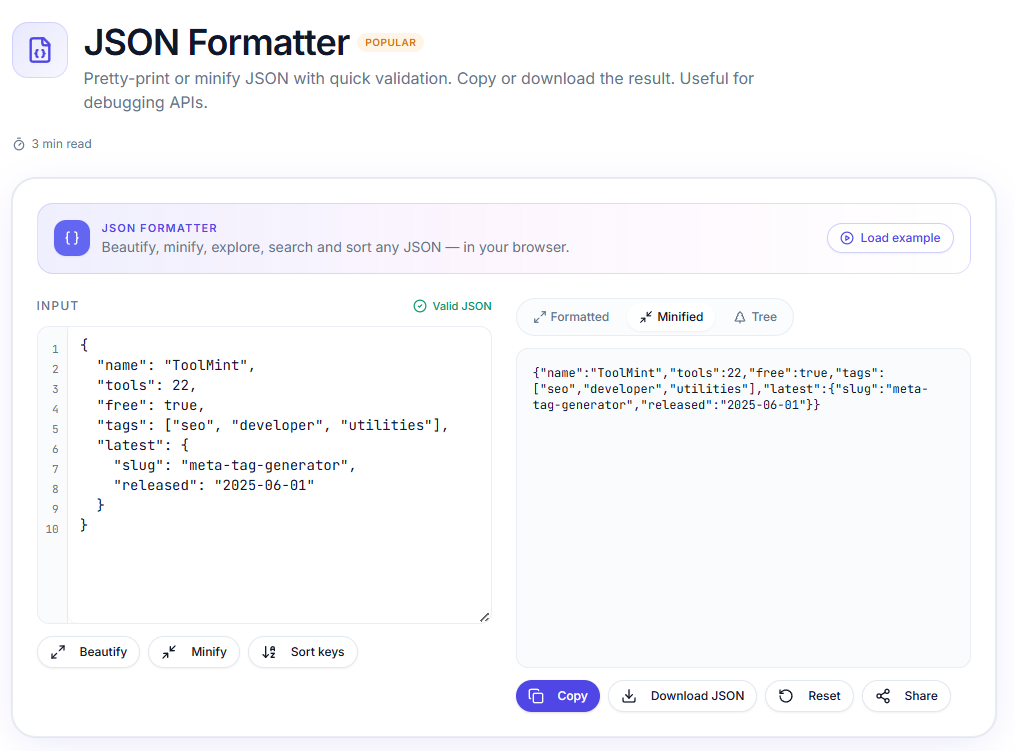Click the sort icon in Sort keys
This screenshot has width=1015, height=751.
(269, 652)
